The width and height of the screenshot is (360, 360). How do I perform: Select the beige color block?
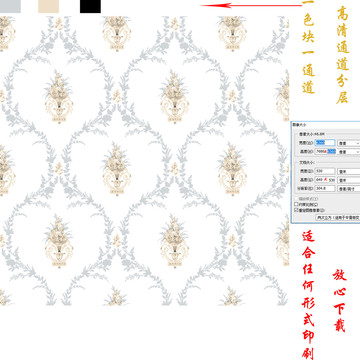(48, 6)
